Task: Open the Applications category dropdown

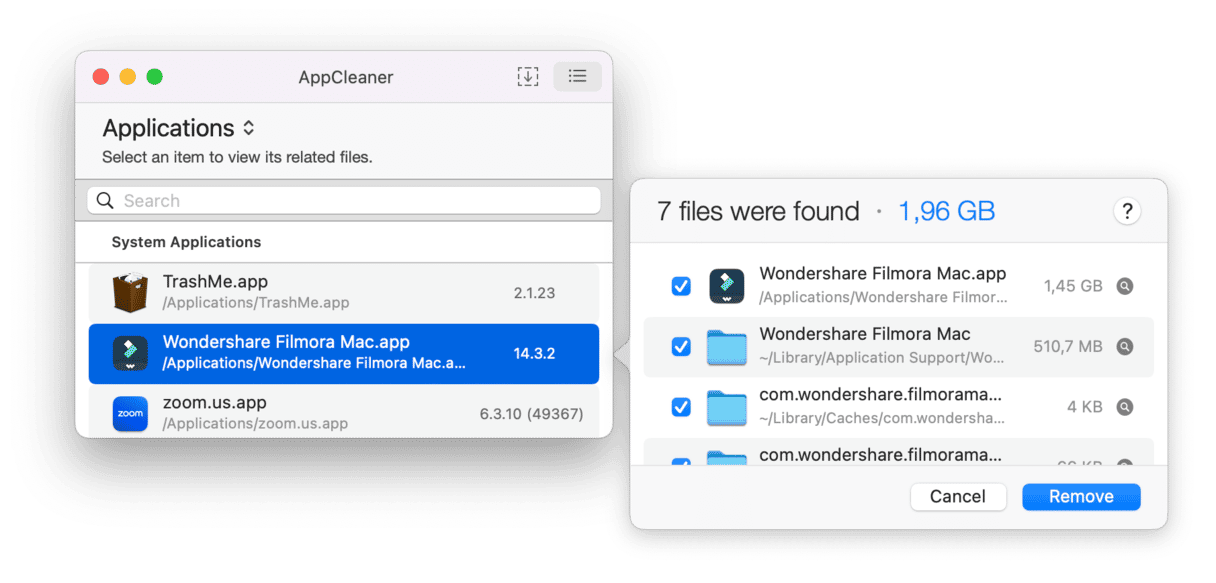Action: click(179, 128)
